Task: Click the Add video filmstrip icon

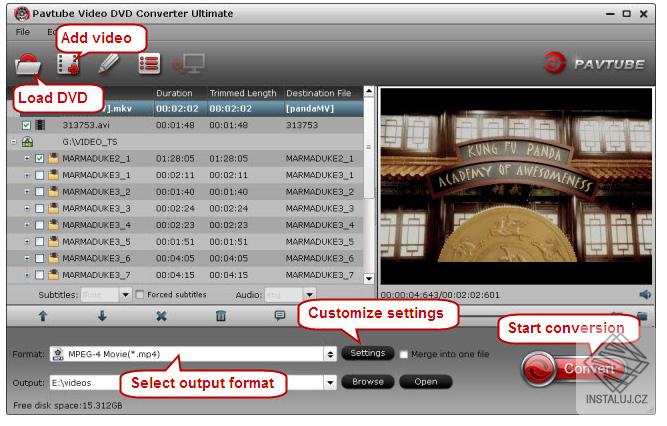Action: [68, 65]
